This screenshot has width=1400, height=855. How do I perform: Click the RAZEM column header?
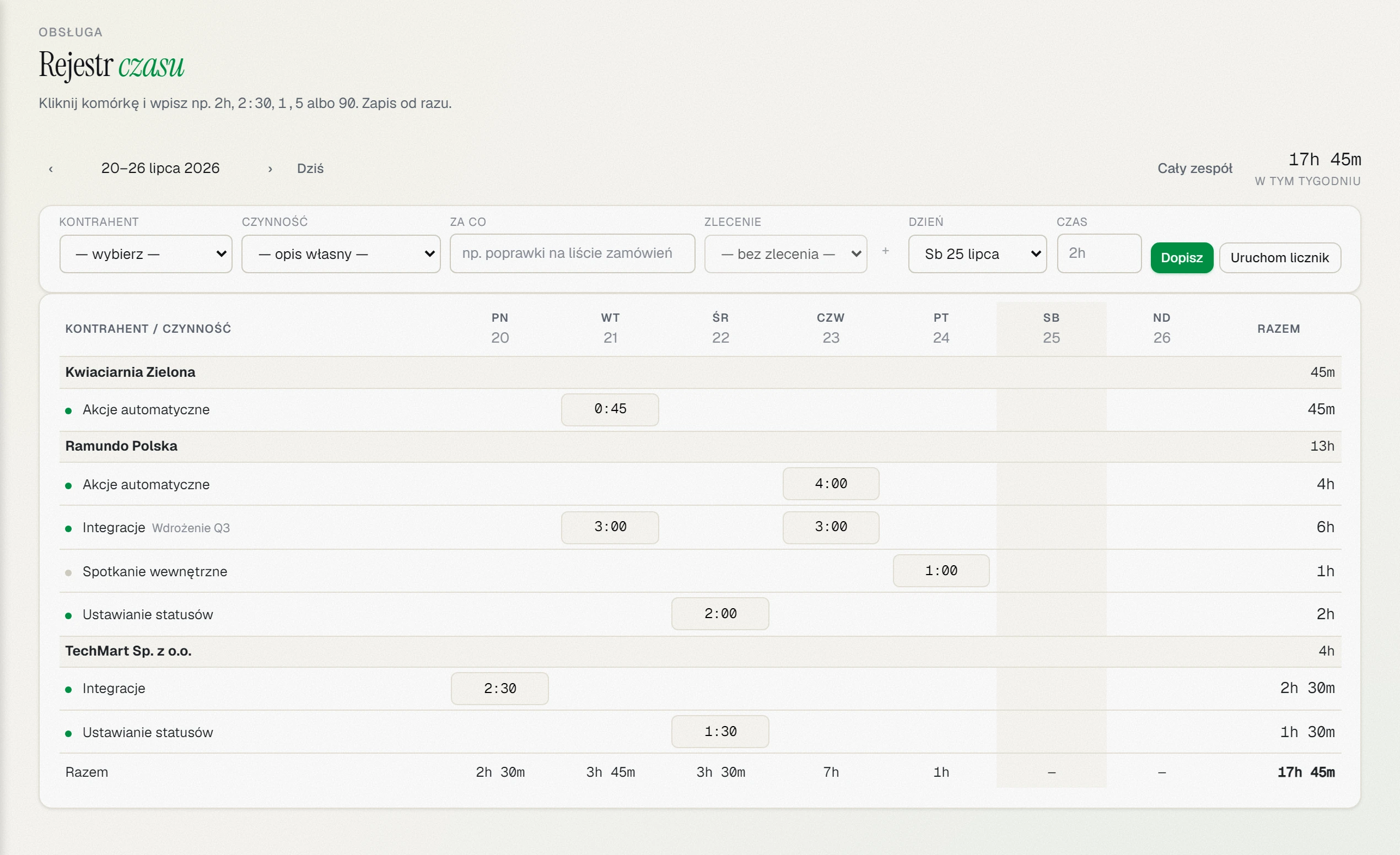tap(1278, 329)
